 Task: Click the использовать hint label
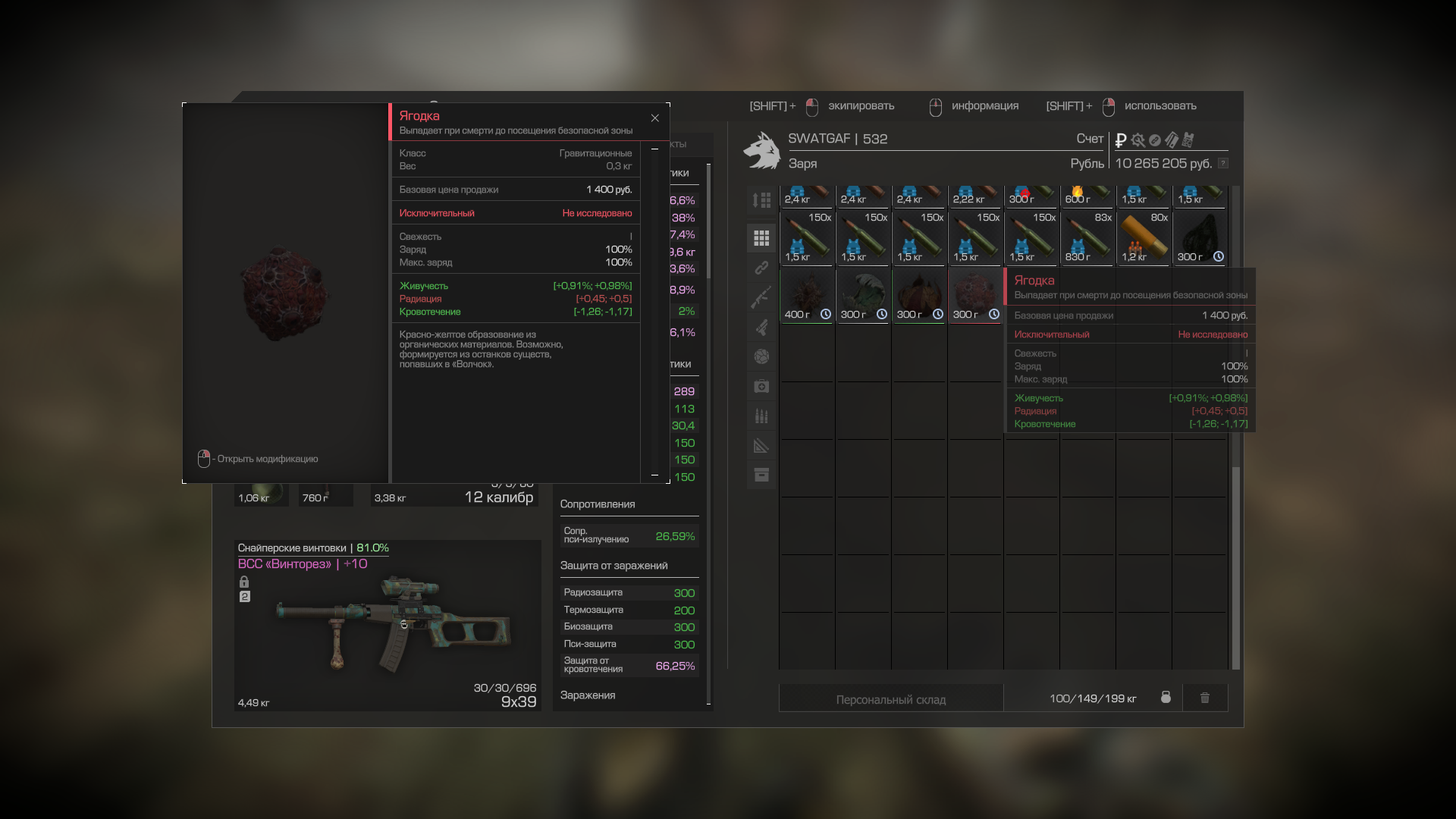(x=1160, y=106)
